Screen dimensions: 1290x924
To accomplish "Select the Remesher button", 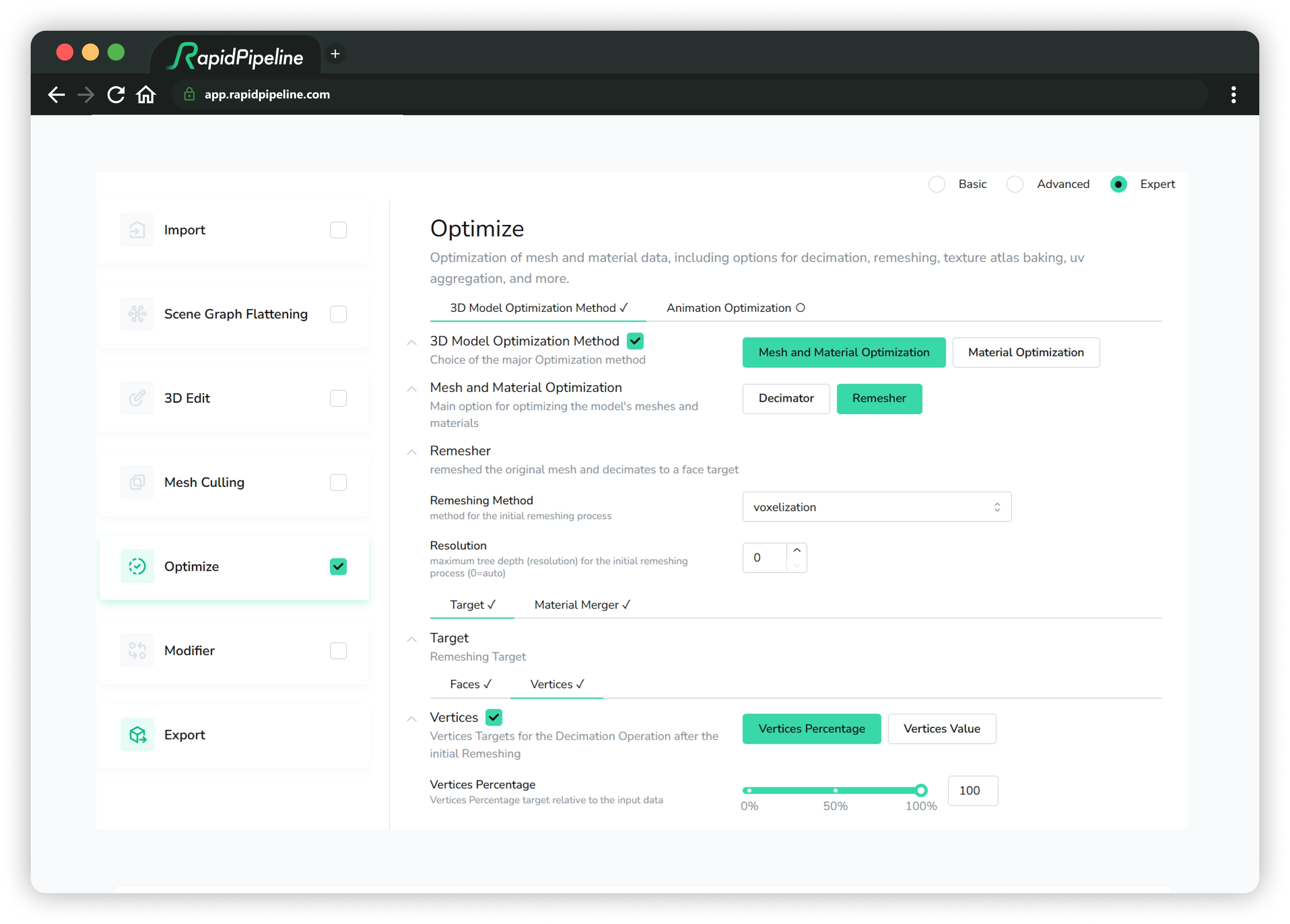I will point(879,399).
